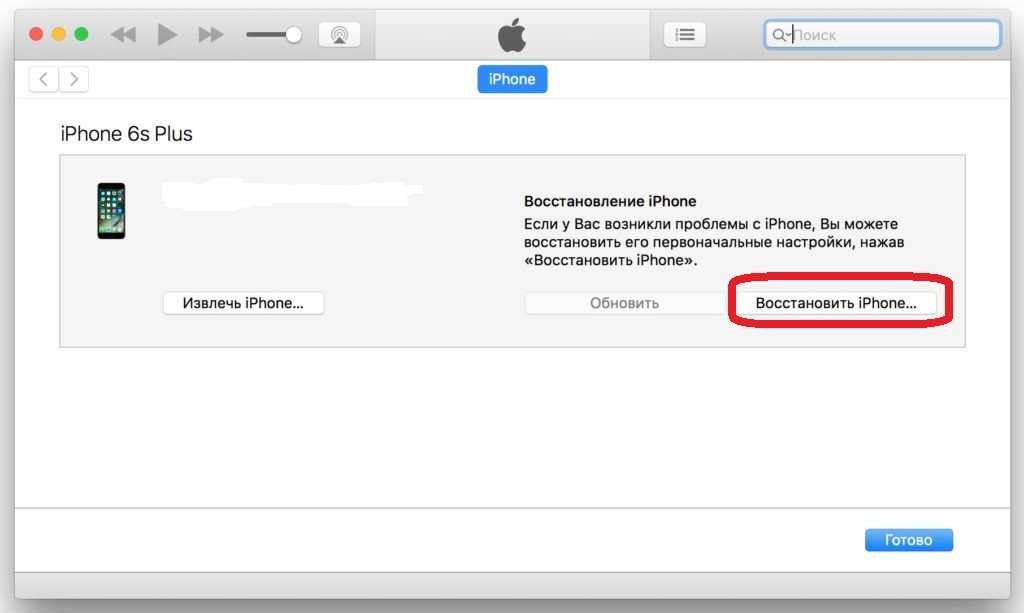Adjust the volume slider knob
The width and height of the screenshot is (1024, 613).
coord(294,35)
